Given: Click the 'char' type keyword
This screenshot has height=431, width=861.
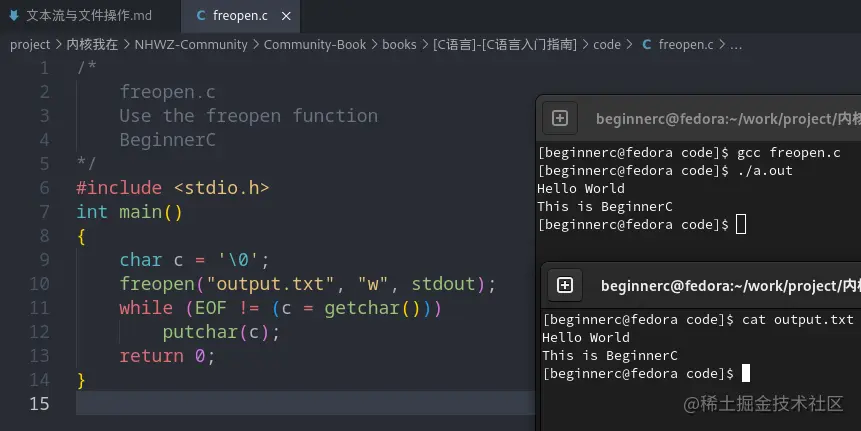Looking at the screenshot, I should coord(141,260).
